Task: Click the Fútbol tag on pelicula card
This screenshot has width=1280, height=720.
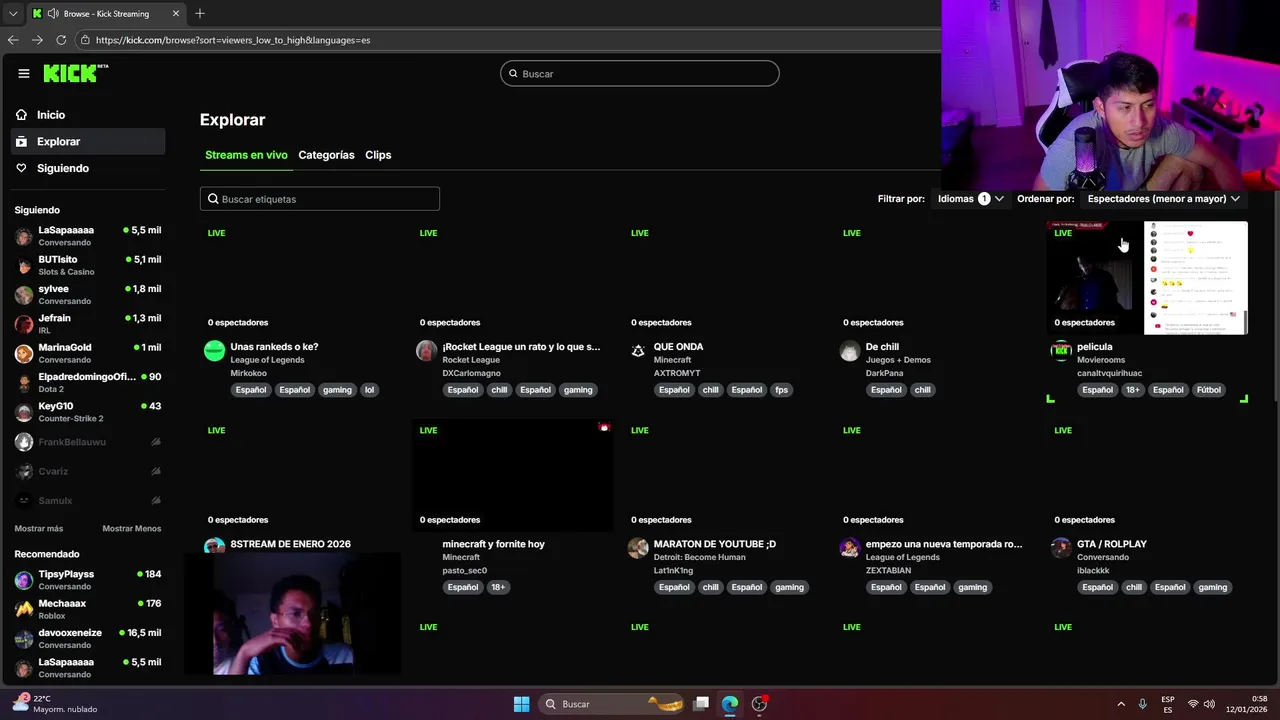Action: point(1208,390)
